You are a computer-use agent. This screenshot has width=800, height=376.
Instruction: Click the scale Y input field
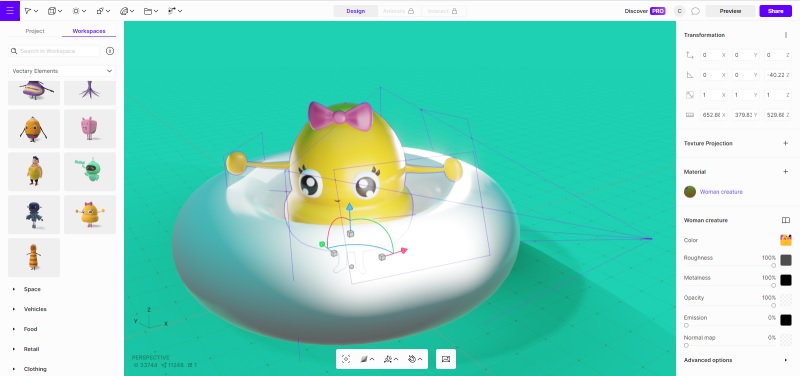point(745,95)
